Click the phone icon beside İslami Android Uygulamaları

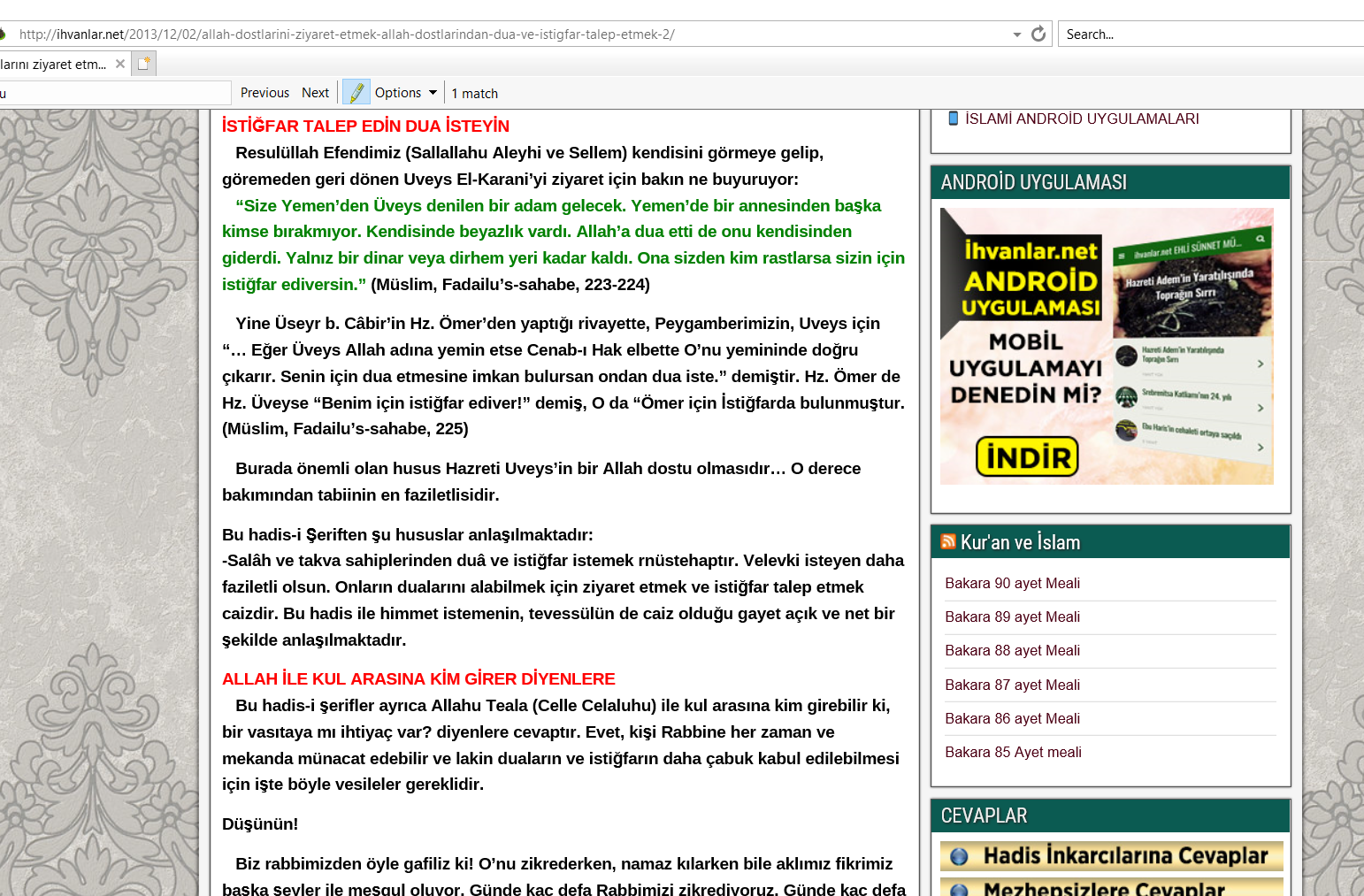click(954, 119)
